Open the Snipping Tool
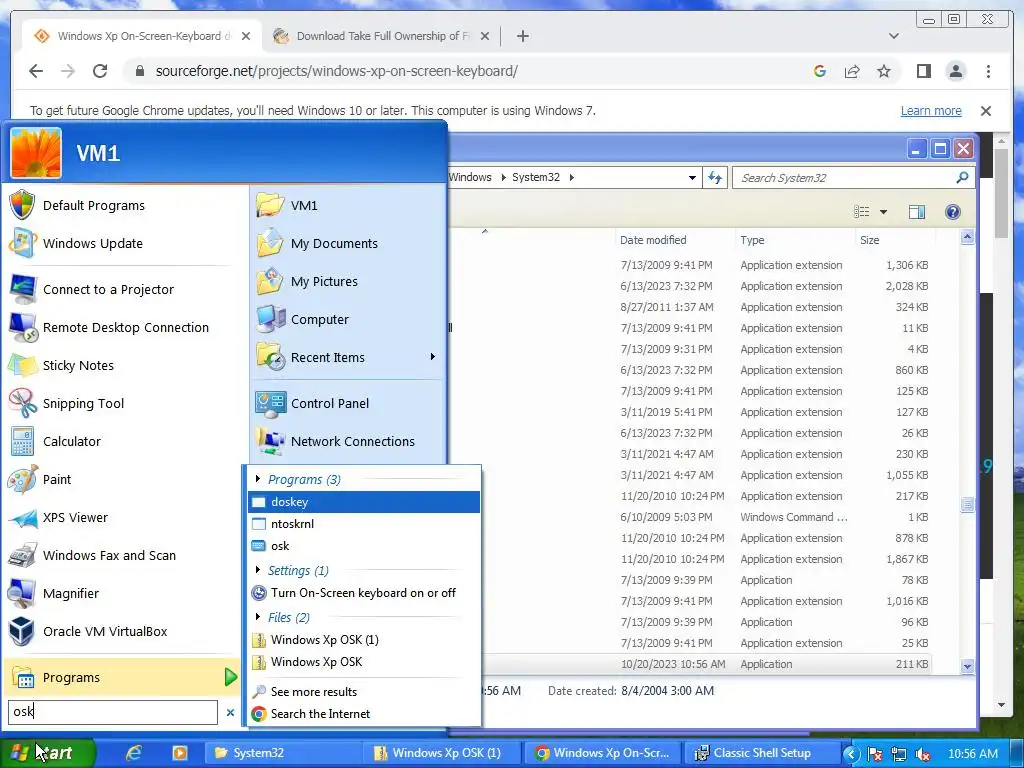Viewport: 1024px width, 768px height. point(83,404)
